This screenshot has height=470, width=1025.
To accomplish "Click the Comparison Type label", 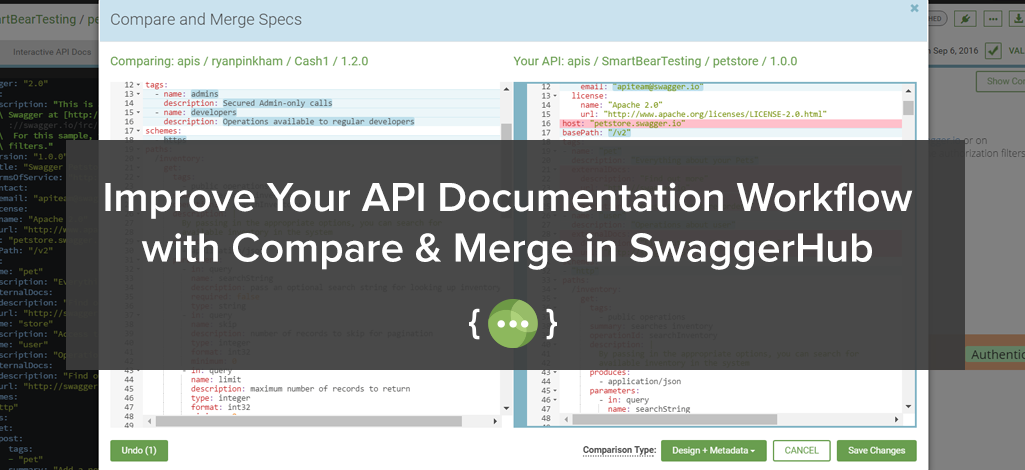I will coord(619,450).
